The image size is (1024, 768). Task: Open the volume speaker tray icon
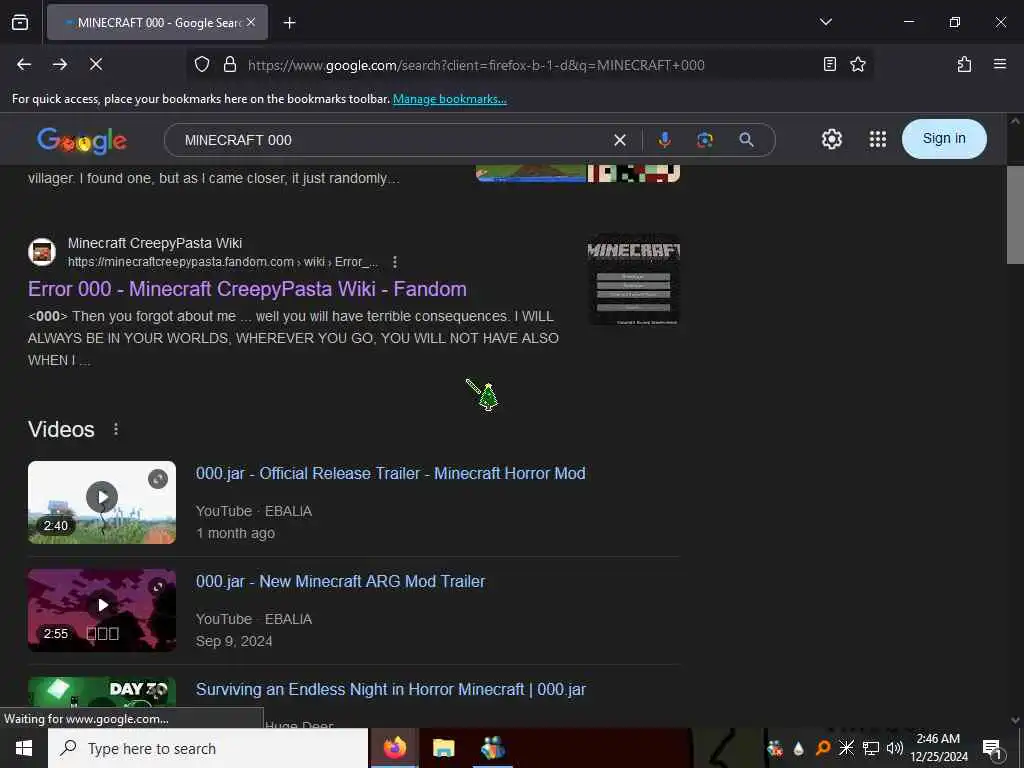click(894, 748)
